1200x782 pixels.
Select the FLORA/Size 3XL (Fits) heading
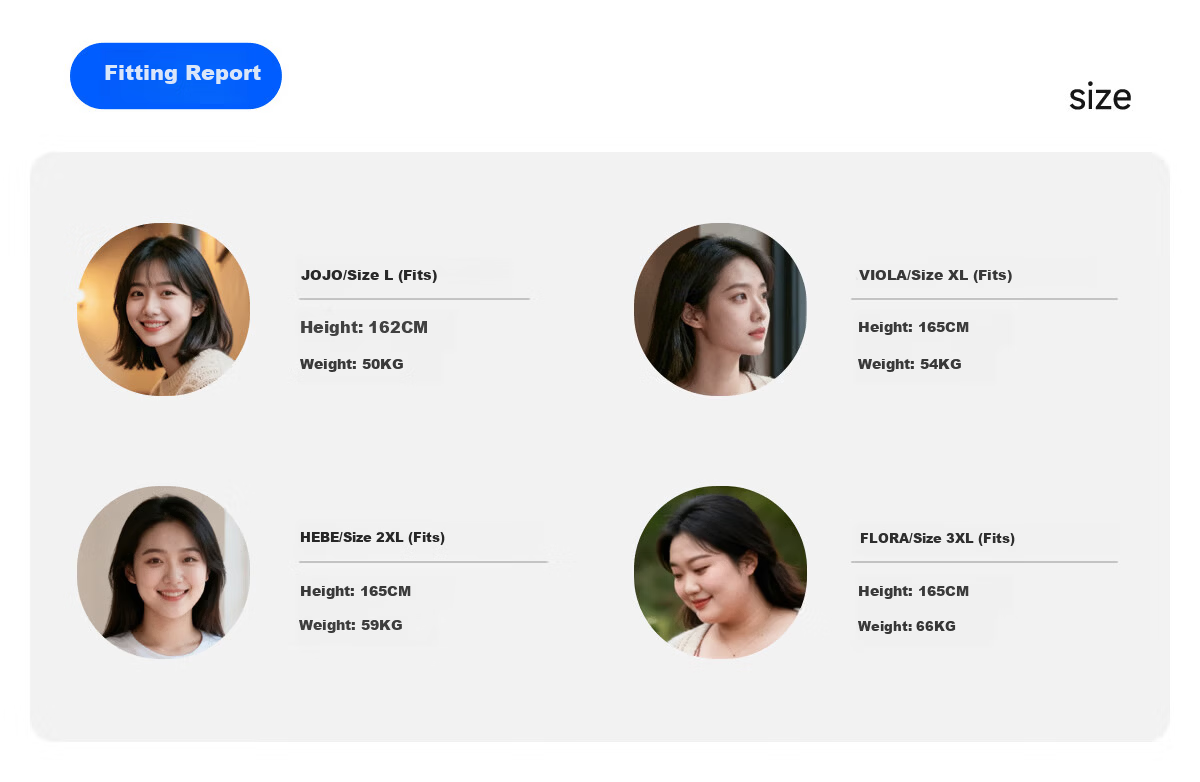tap(937, 538)
